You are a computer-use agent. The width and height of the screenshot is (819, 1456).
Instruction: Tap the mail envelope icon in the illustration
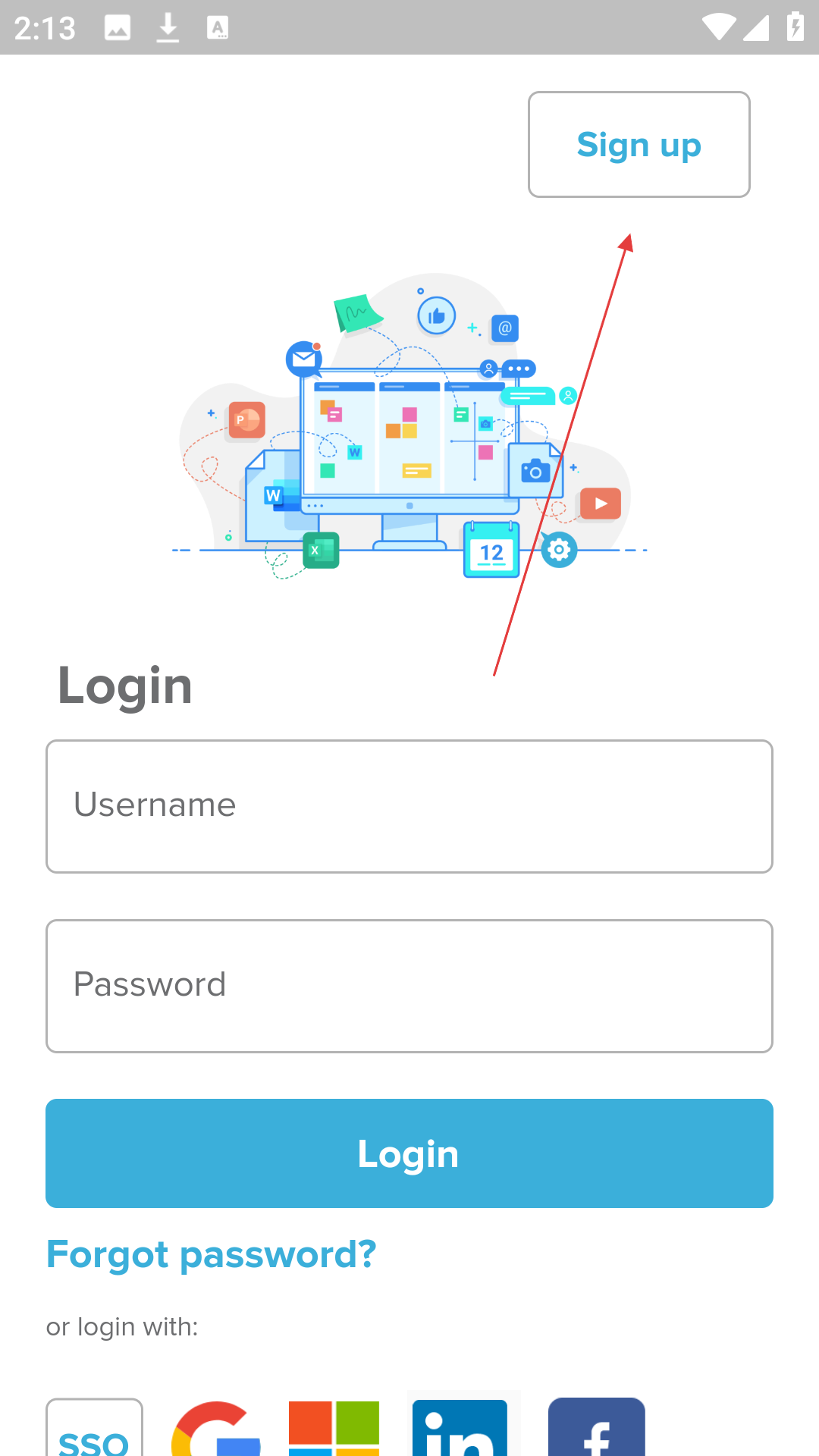[304, 359]
